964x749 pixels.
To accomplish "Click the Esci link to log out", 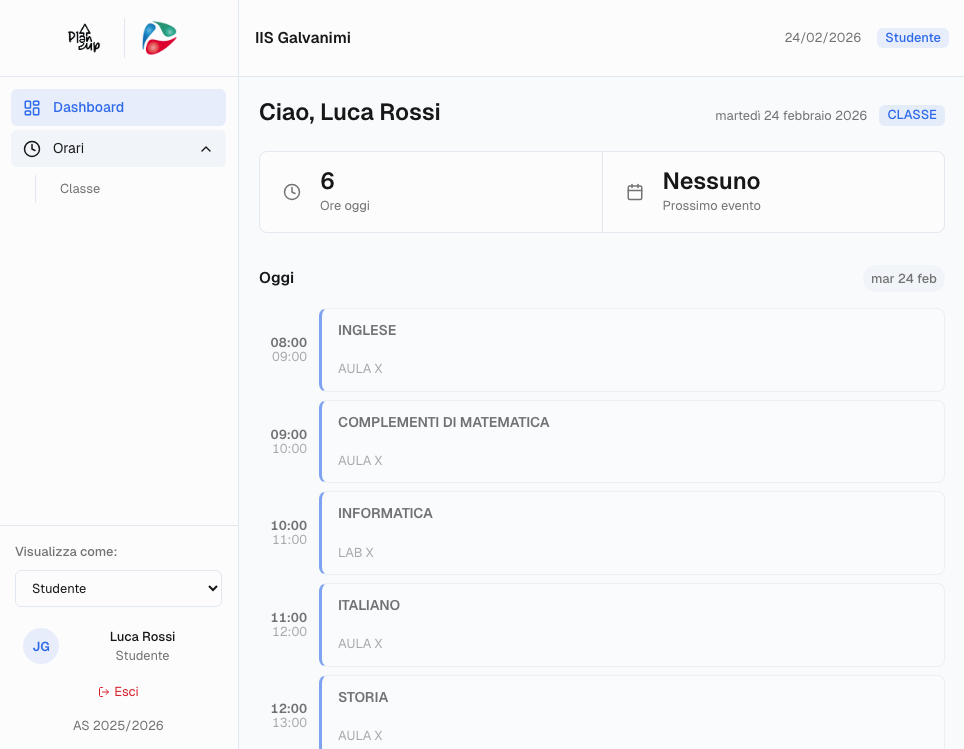I will (127, 691).
